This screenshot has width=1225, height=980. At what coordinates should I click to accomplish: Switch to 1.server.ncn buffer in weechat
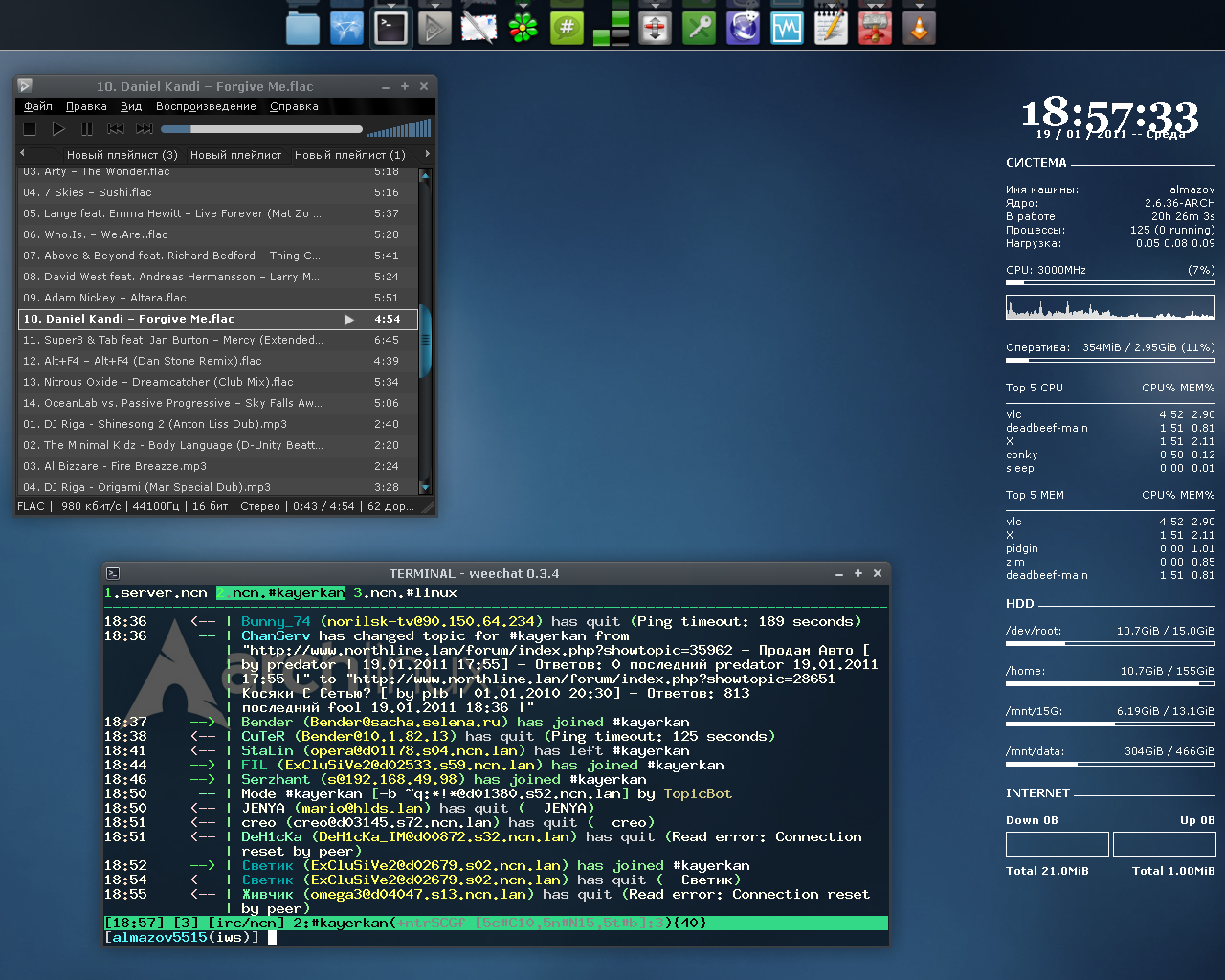point(156,593)
